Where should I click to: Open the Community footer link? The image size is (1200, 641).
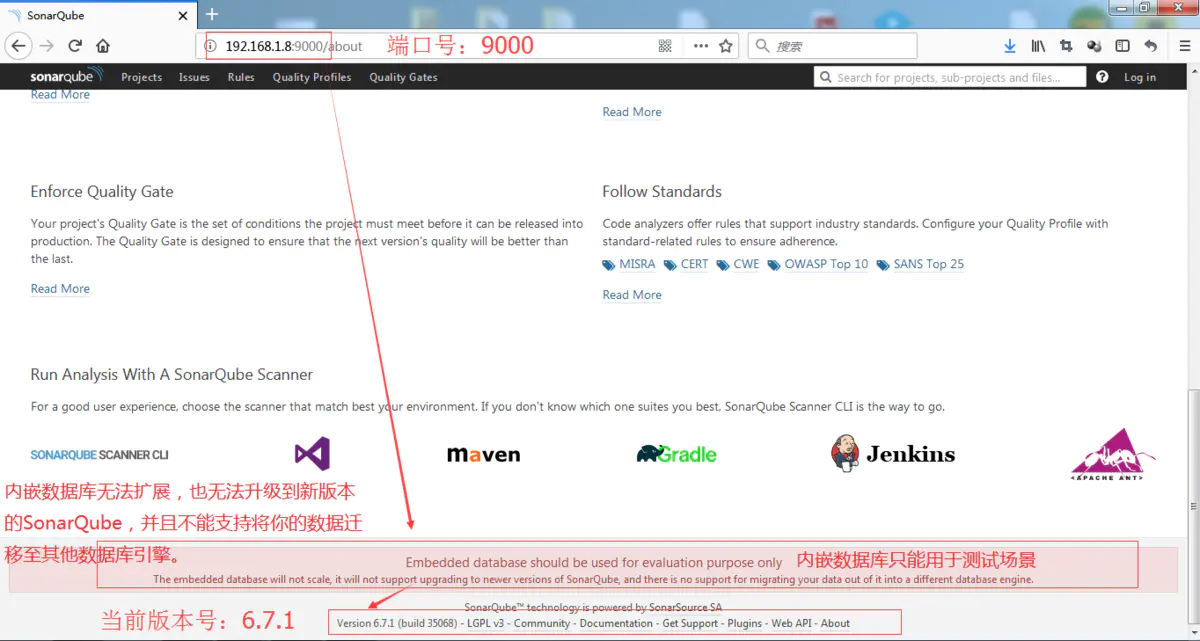[541, 623]
